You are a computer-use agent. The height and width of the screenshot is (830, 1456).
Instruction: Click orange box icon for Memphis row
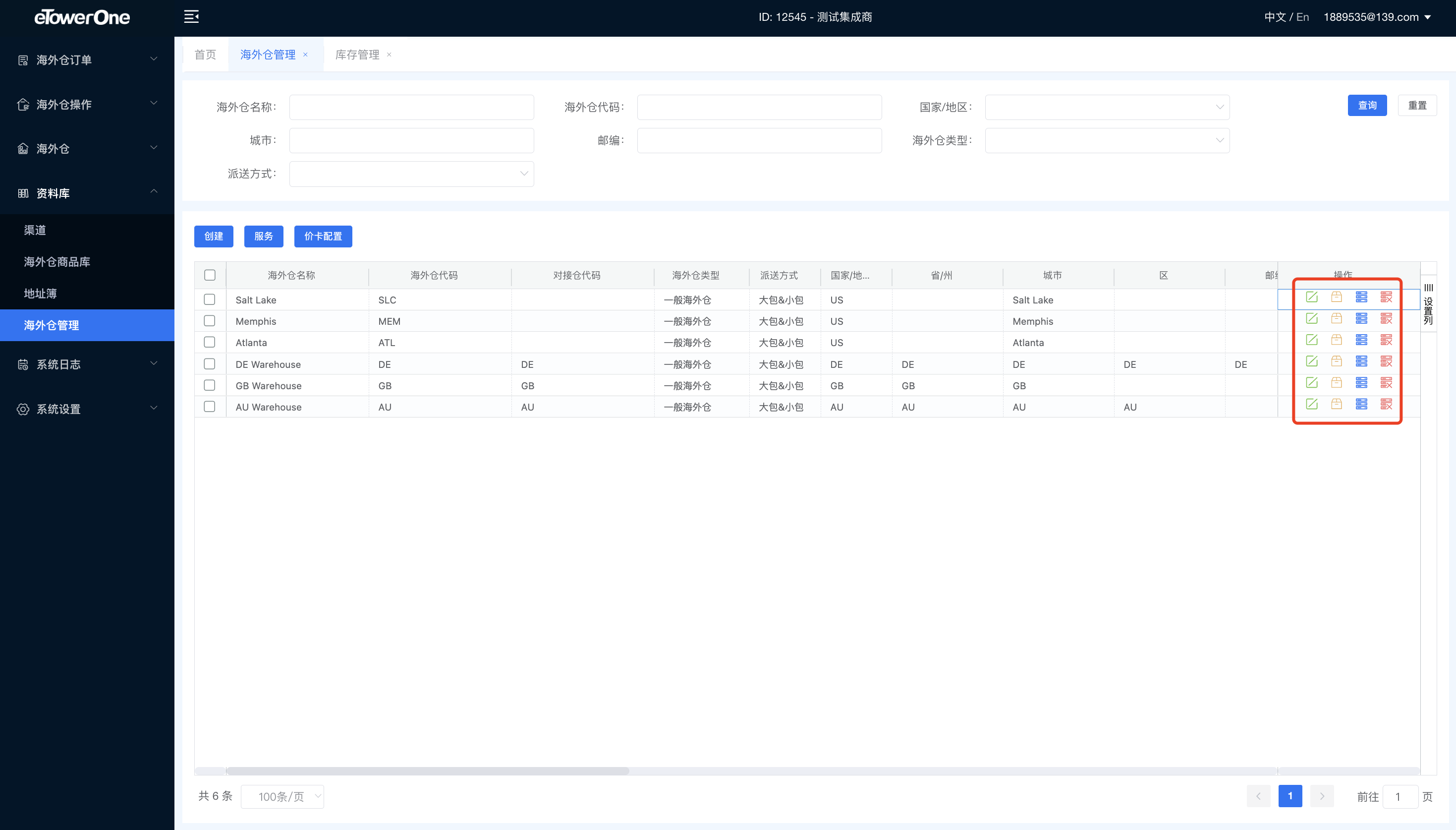coord(1337,319)
